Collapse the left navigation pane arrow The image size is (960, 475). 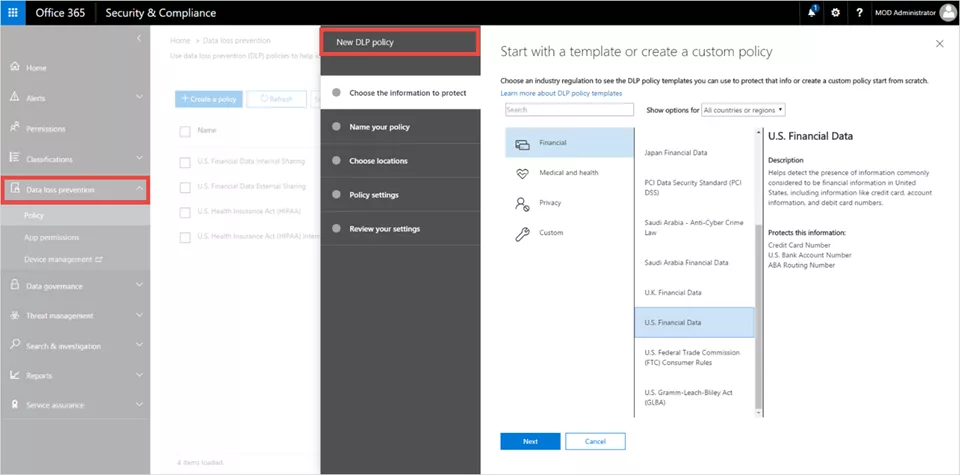(139, 38)
